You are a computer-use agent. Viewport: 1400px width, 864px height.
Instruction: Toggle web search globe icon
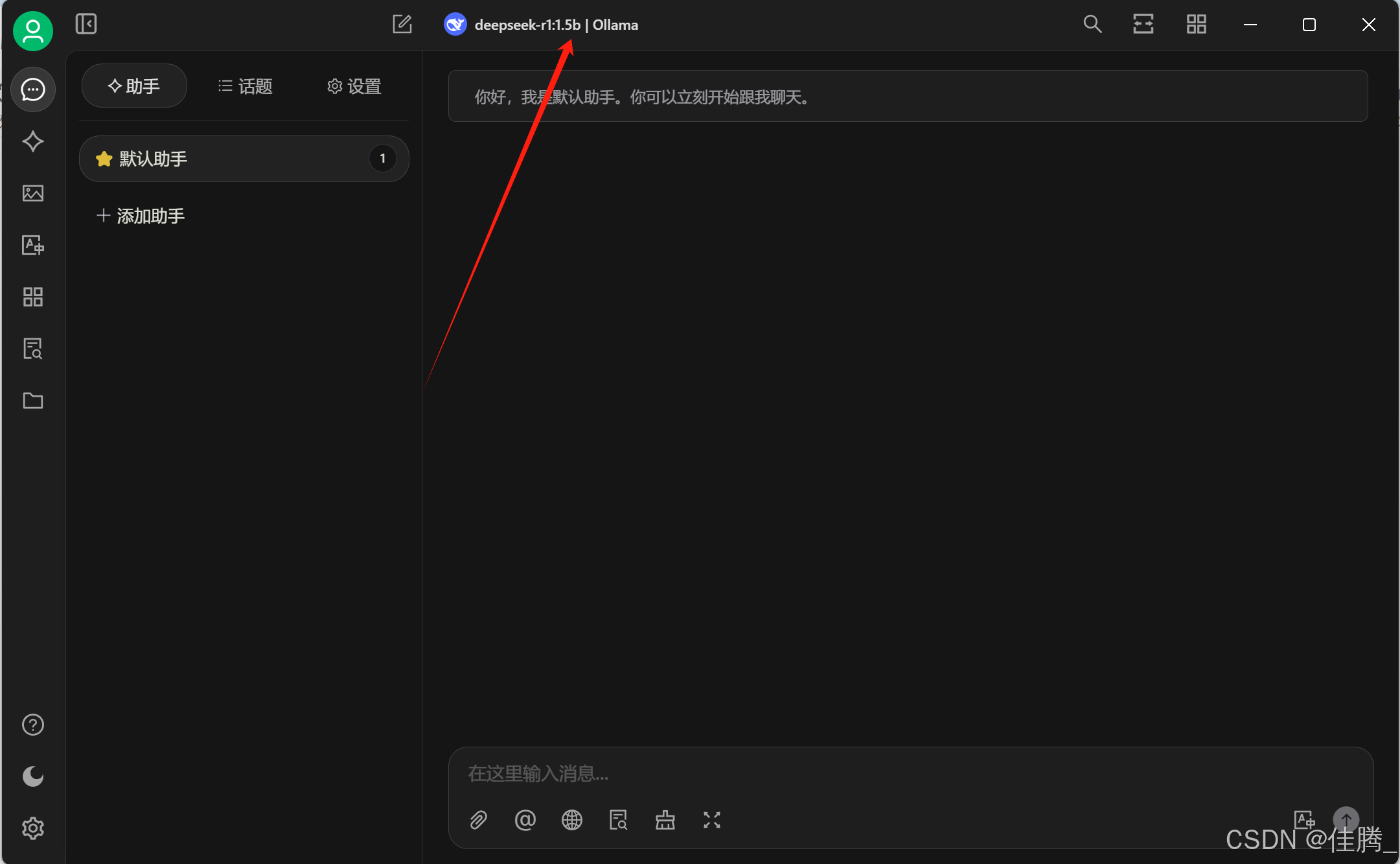pos(571,820)
